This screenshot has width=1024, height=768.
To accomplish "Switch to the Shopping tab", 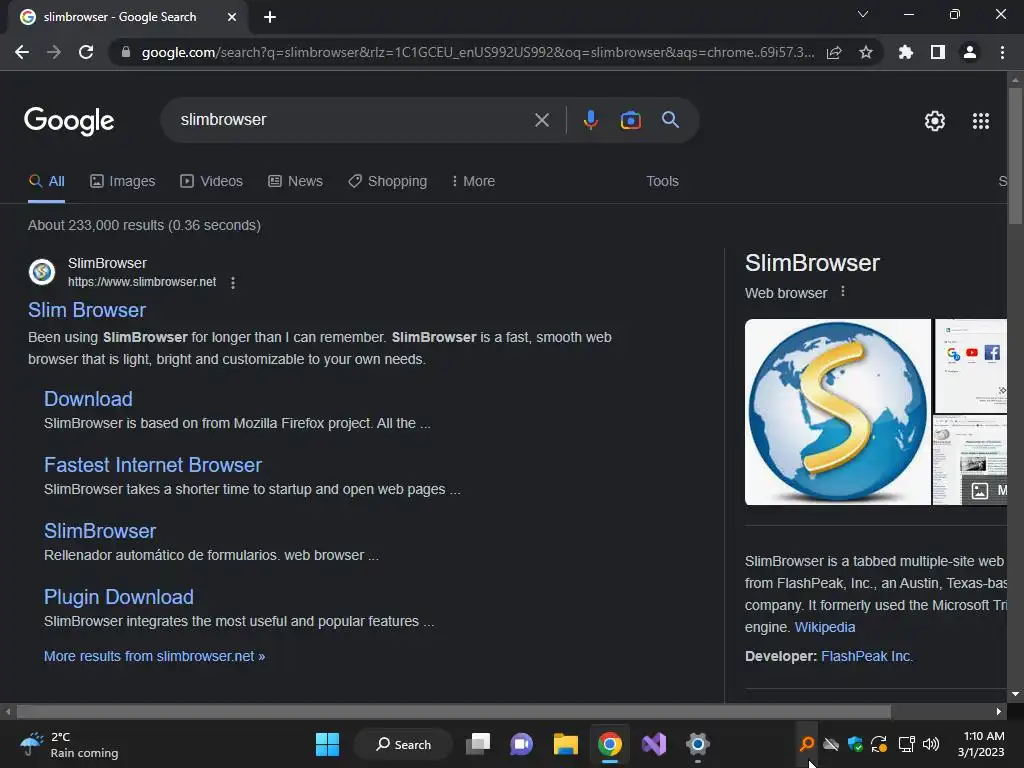I will coord(388,182).
